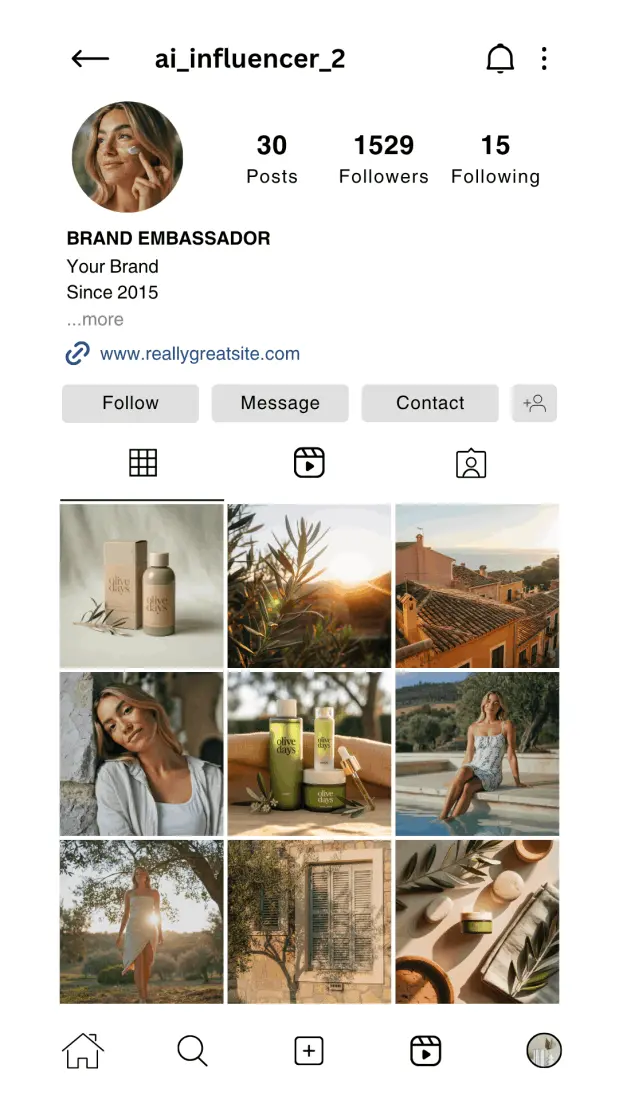Switch to the Reels profile tab

coord(309,463)
